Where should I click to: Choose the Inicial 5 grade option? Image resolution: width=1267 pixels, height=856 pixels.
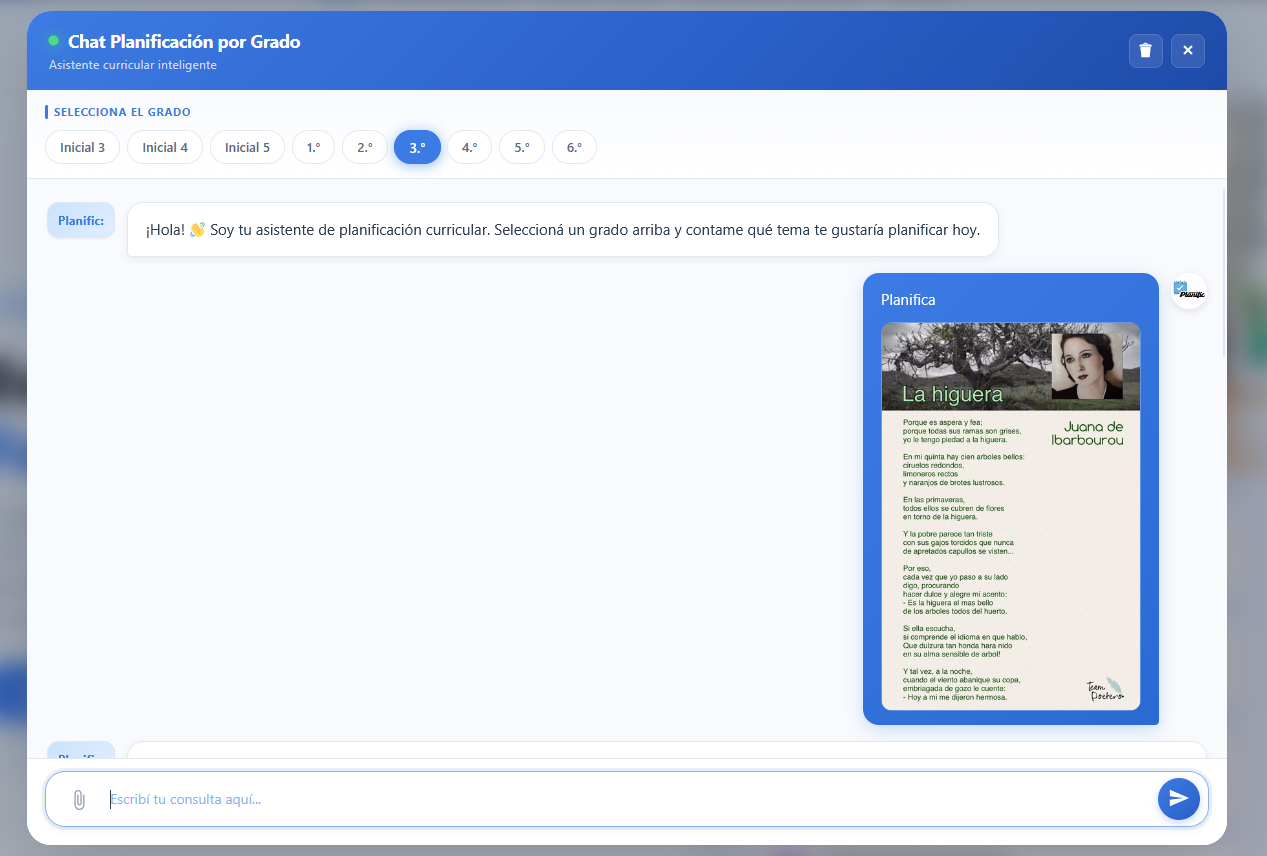[x=247, y=147]
